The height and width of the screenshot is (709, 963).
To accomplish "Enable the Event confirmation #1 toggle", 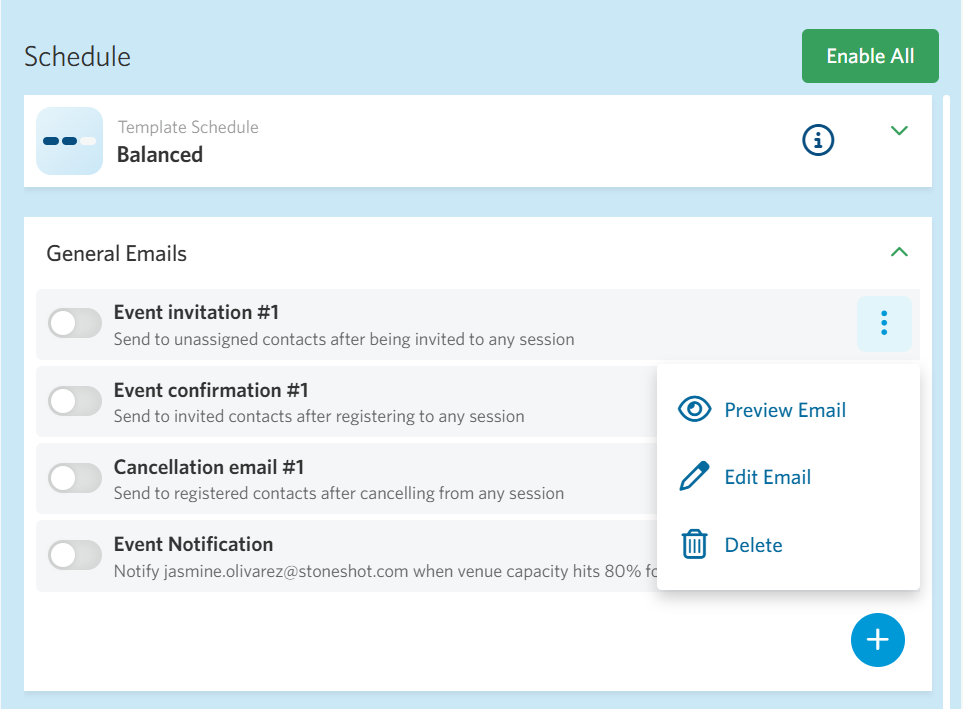I will [x=75, y=401].
